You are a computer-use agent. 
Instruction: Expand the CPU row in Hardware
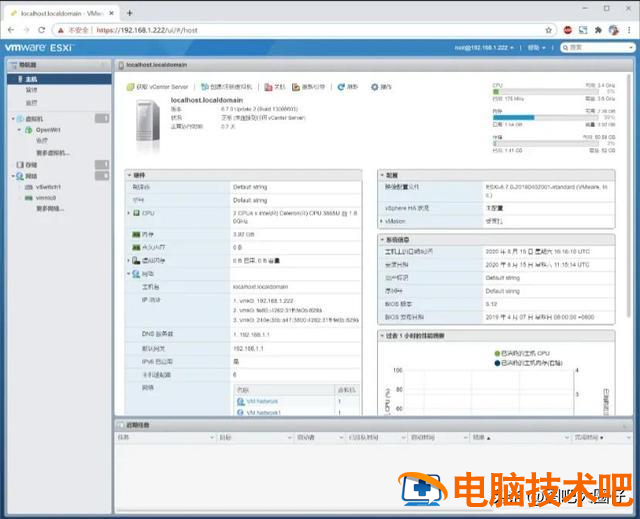129,213
